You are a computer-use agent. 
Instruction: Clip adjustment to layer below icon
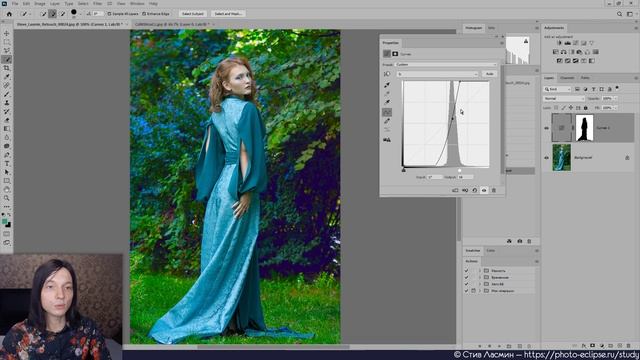tap(455, 190)
